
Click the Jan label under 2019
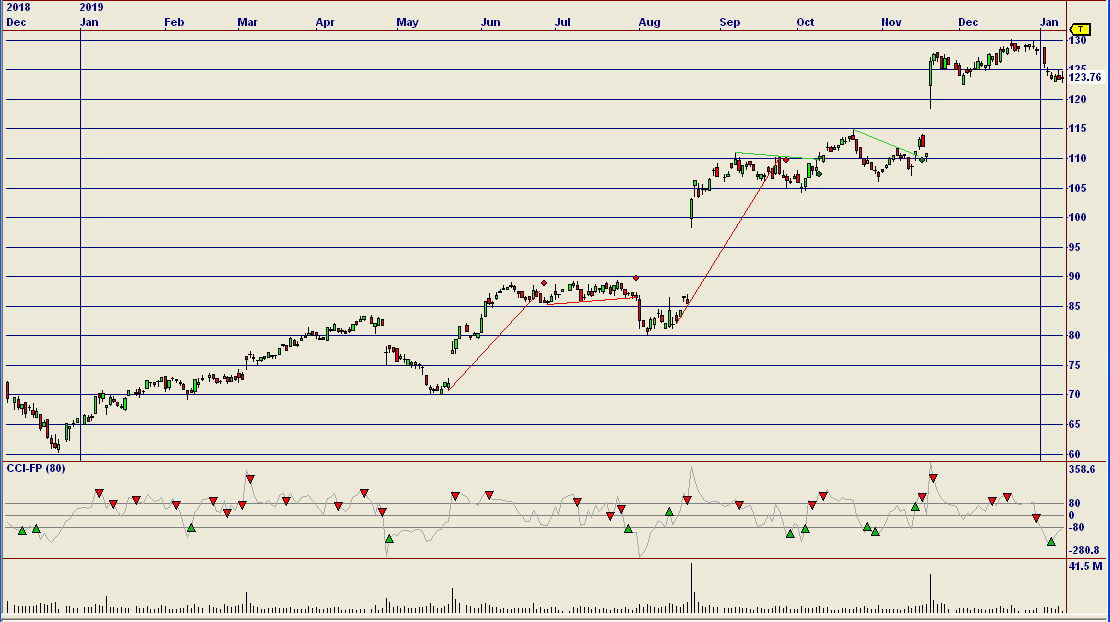tap(89, 23)
